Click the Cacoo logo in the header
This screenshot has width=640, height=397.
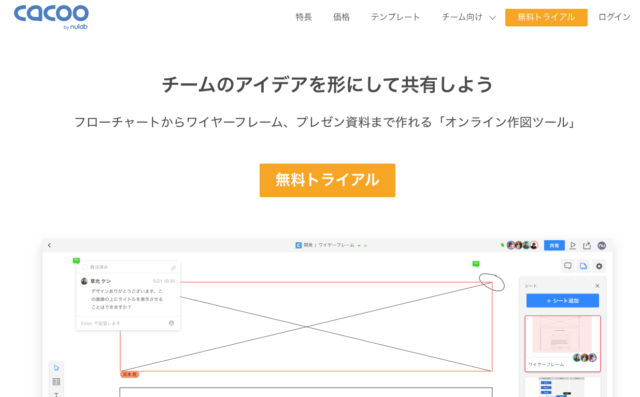click(51, 17)
